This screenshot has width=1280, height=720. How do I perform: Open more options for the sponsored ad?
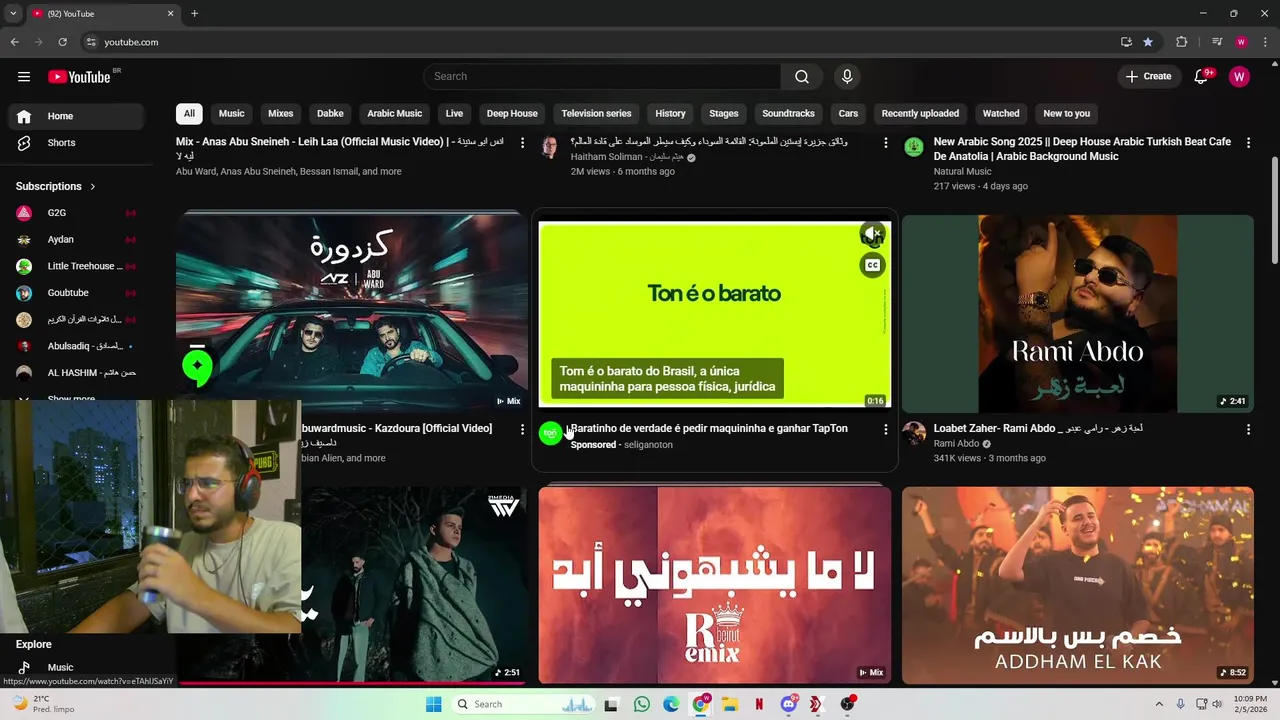pyautogui.click(x=885, y=429)
